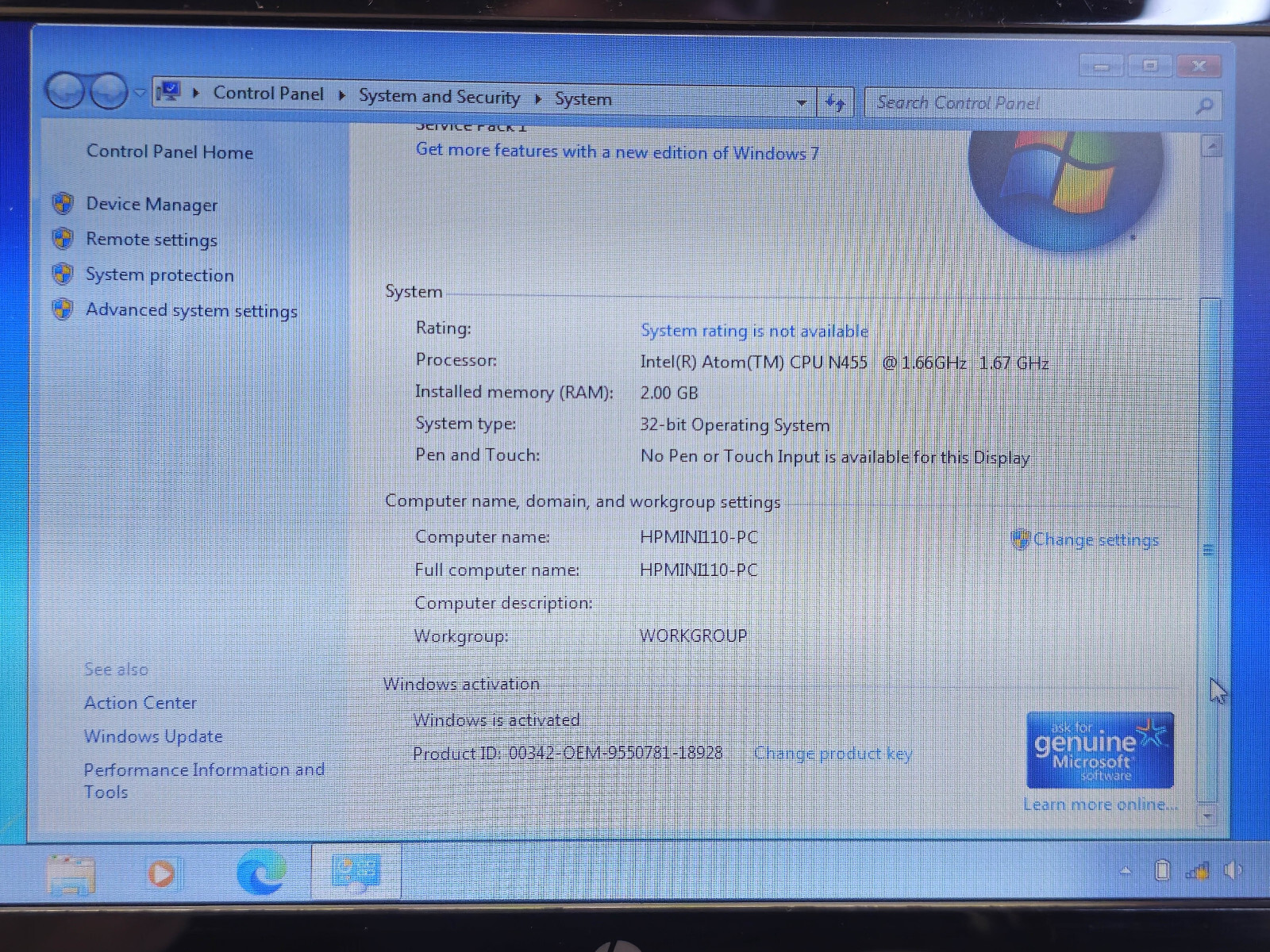Click the Device Manager shield icon
Image resolution: width=1270 pixels, height=952 pixels.
pos(63,204)
